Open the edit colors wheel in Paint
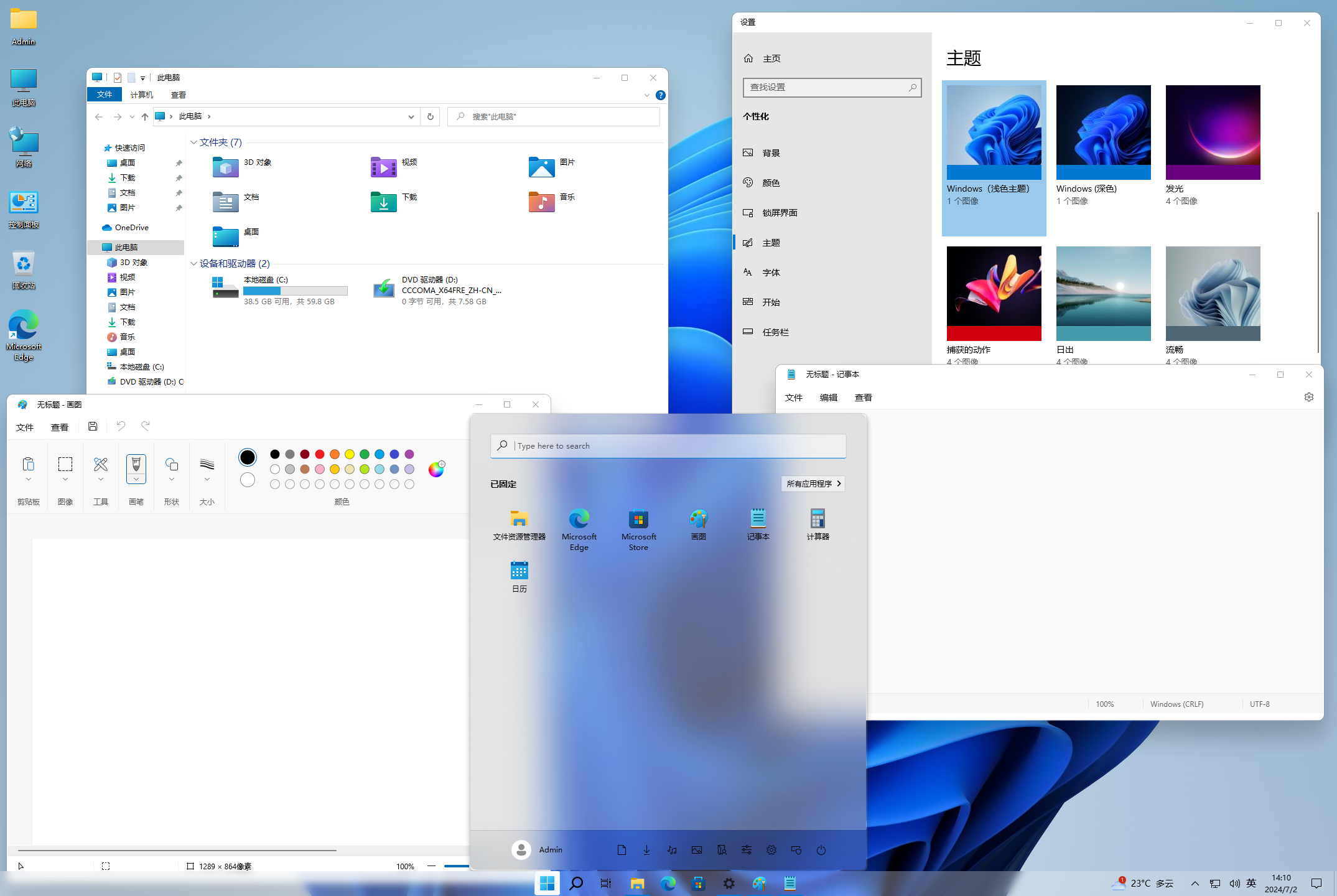Screen dimensions: 1337x896 coord(436,469)
